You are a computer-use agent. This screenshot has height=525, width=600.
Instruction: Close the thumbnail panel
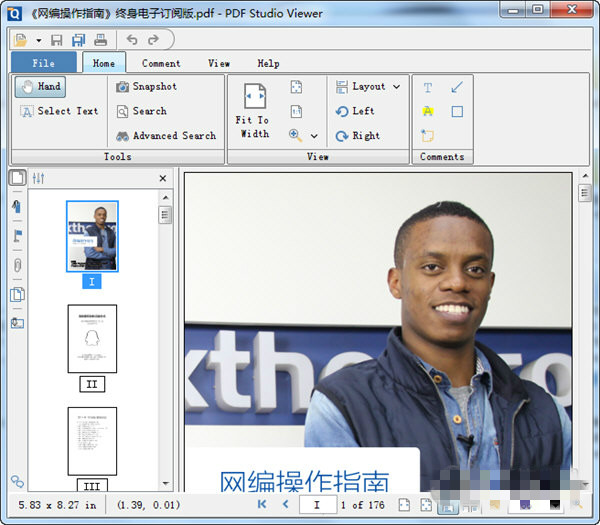pos(163,178)
